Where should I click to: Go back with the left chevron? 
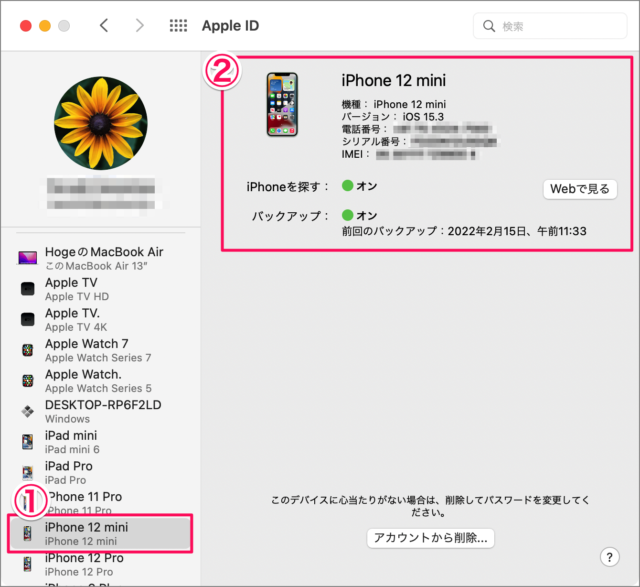click(104, 25)
